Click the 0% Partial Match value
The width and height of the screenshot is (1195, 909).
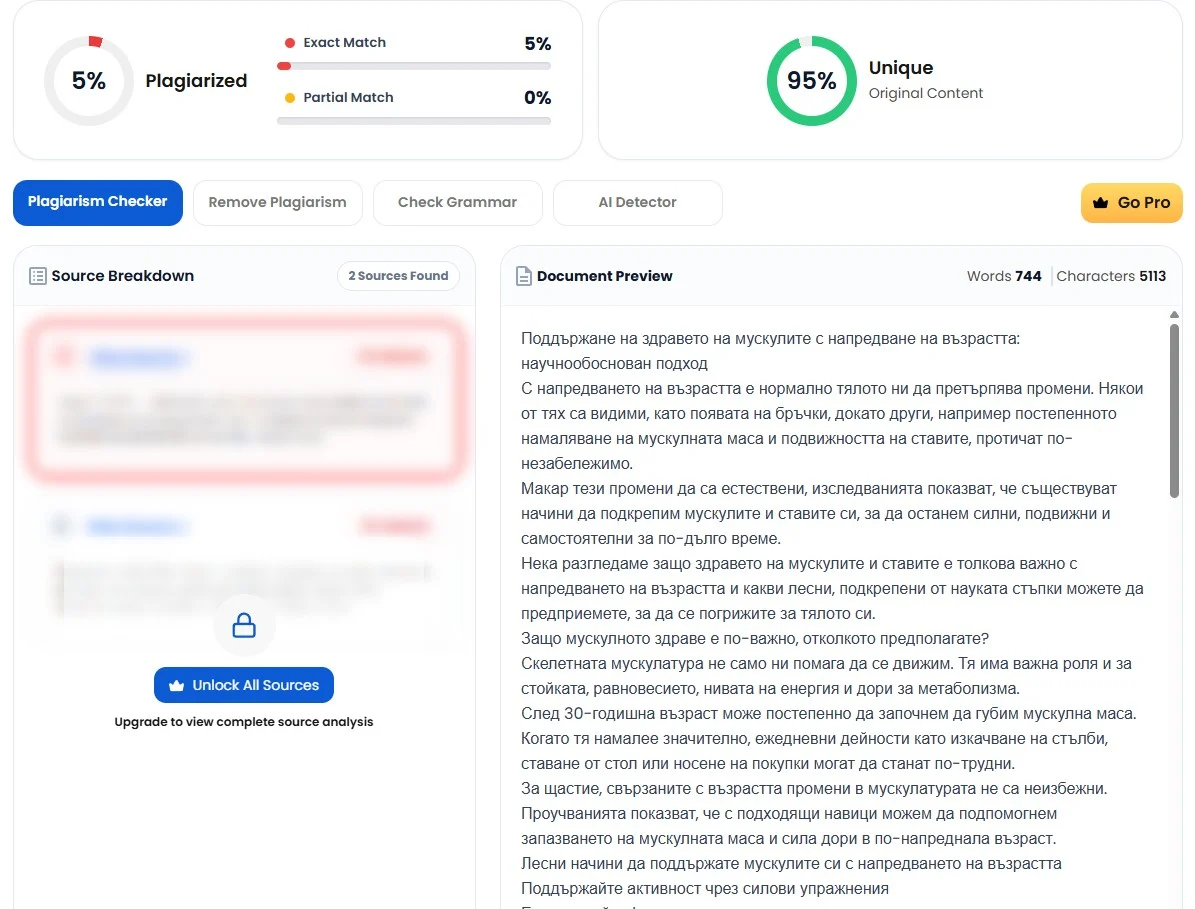point(537,98)
